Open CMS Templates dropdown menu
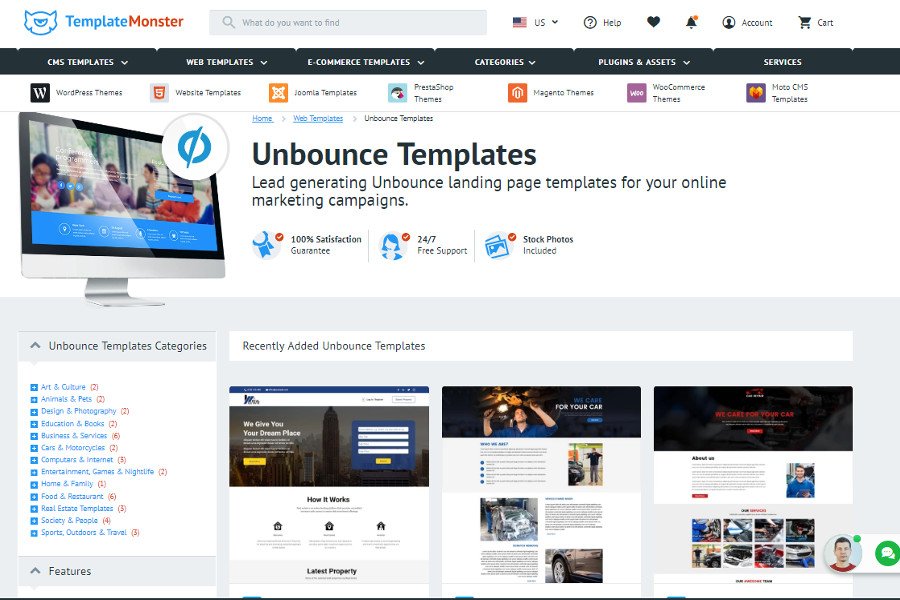The width and height of the screenshot is (900, 600). pyautogui.click(x=87, y=61)
